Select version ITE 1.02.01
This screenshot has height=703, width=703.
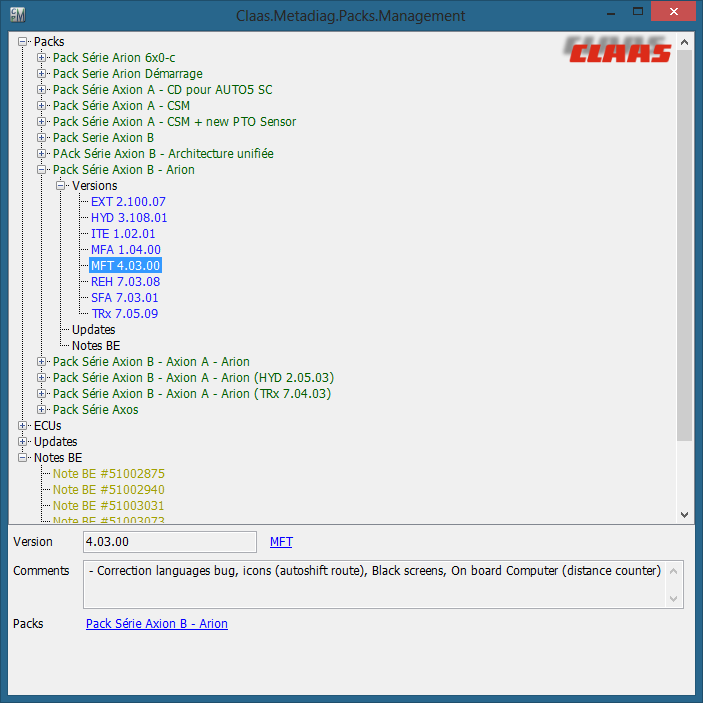tap(123, 234)
